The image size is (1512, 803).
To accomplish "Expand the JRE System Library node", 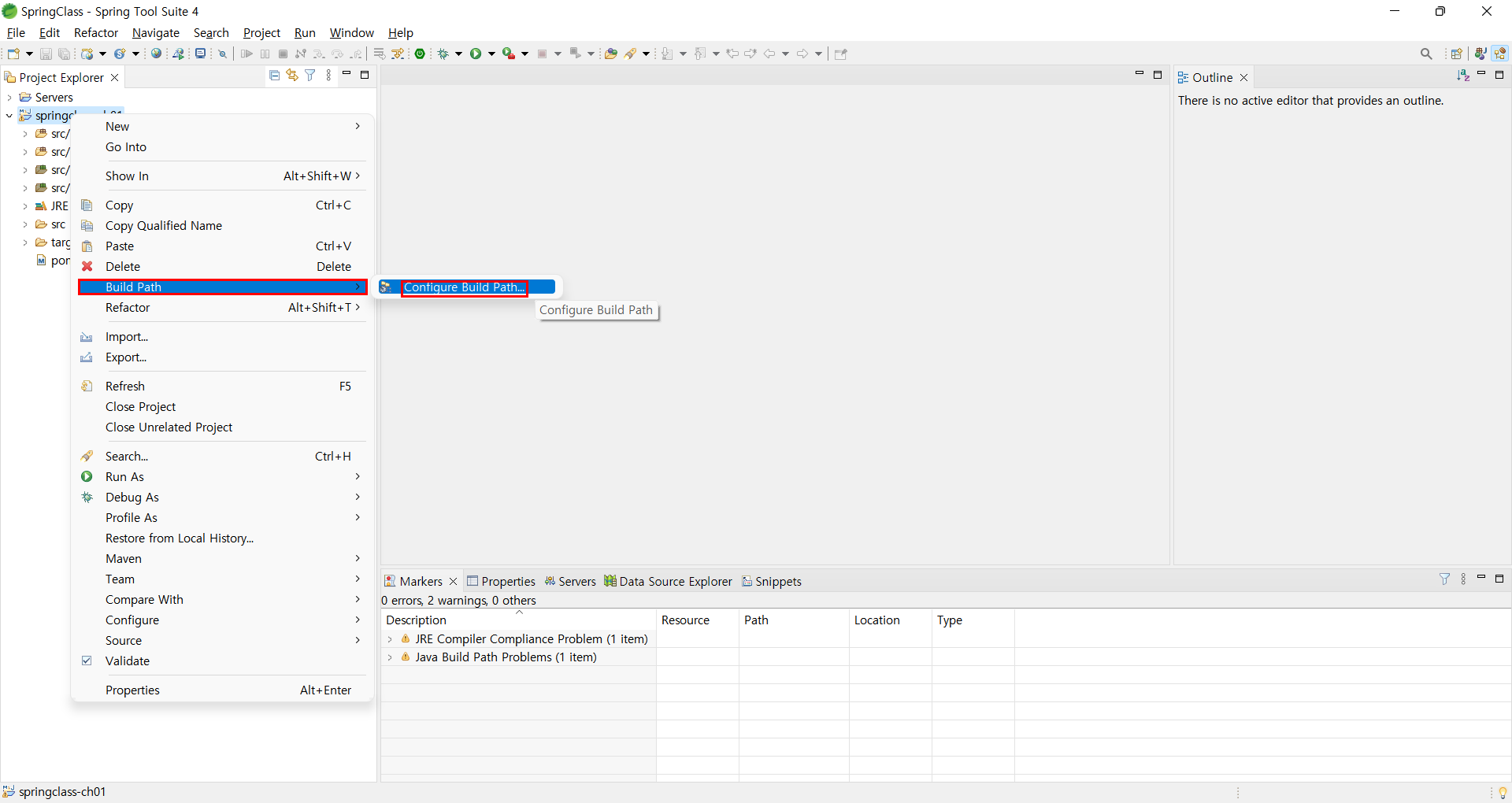I will [25, 206].
